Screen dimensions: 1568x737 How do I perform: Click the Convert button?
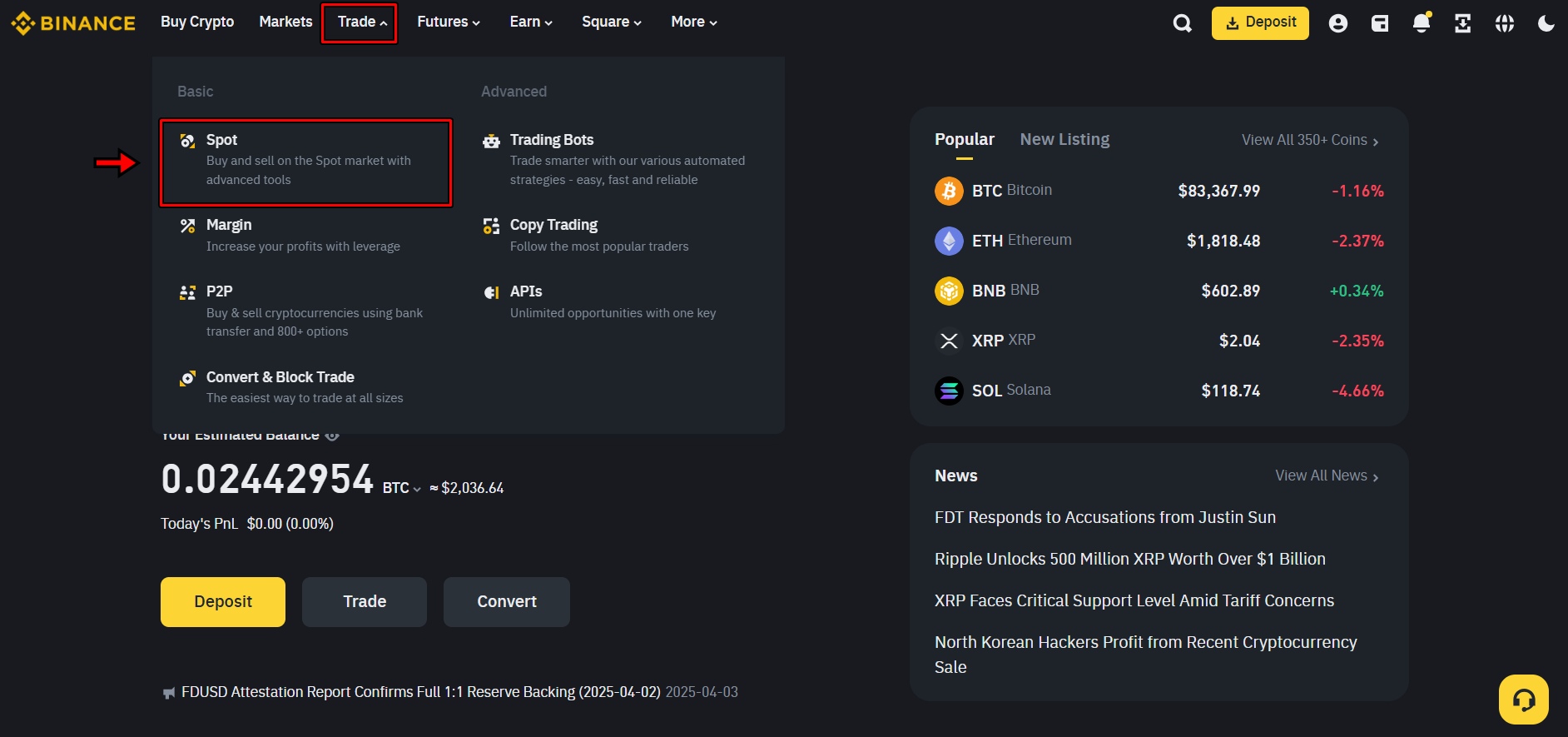coord(506,601)
